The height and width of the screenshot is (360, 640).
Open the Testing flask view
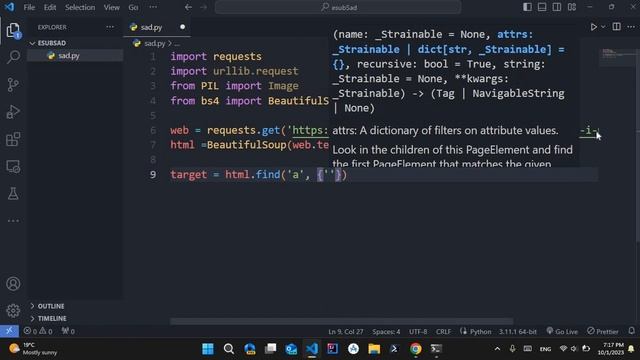[x=13, y=193]
